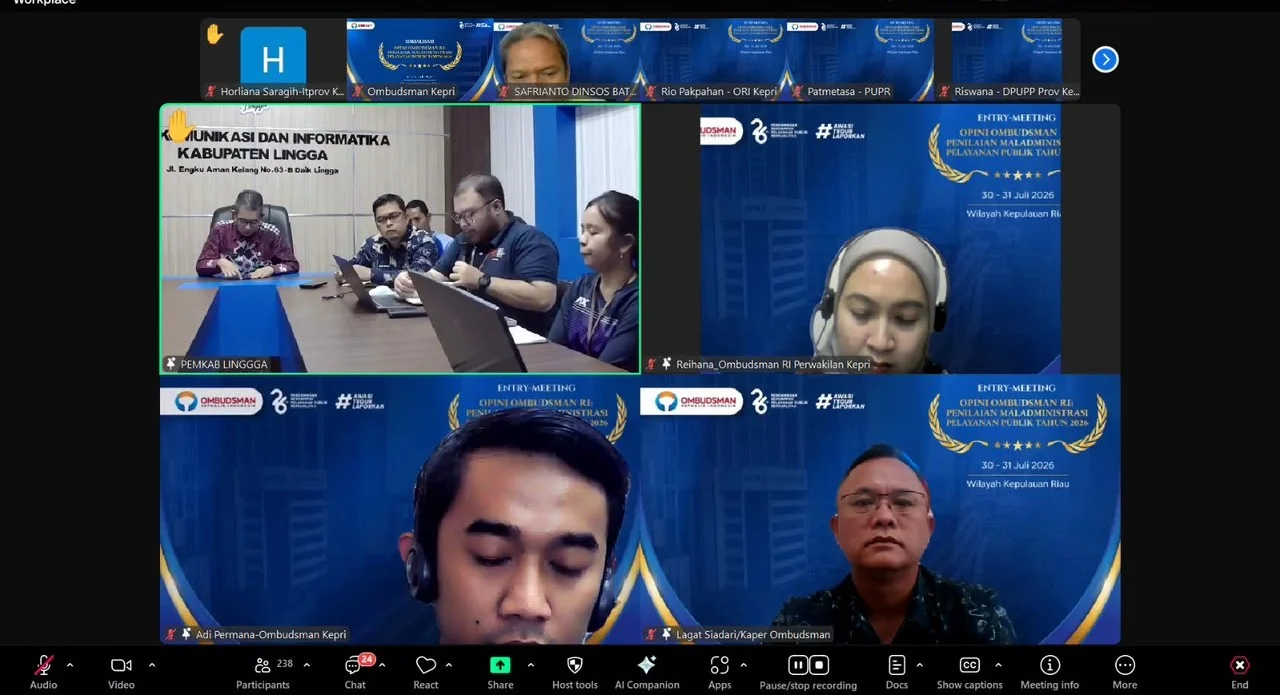Show next participants with the right arrow

(x=1105, y=59)
